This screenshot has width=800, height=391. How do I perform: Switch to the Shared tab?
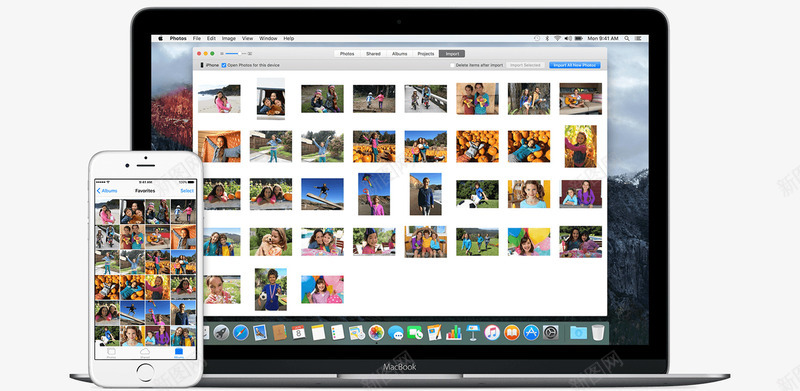click(373, 54)
